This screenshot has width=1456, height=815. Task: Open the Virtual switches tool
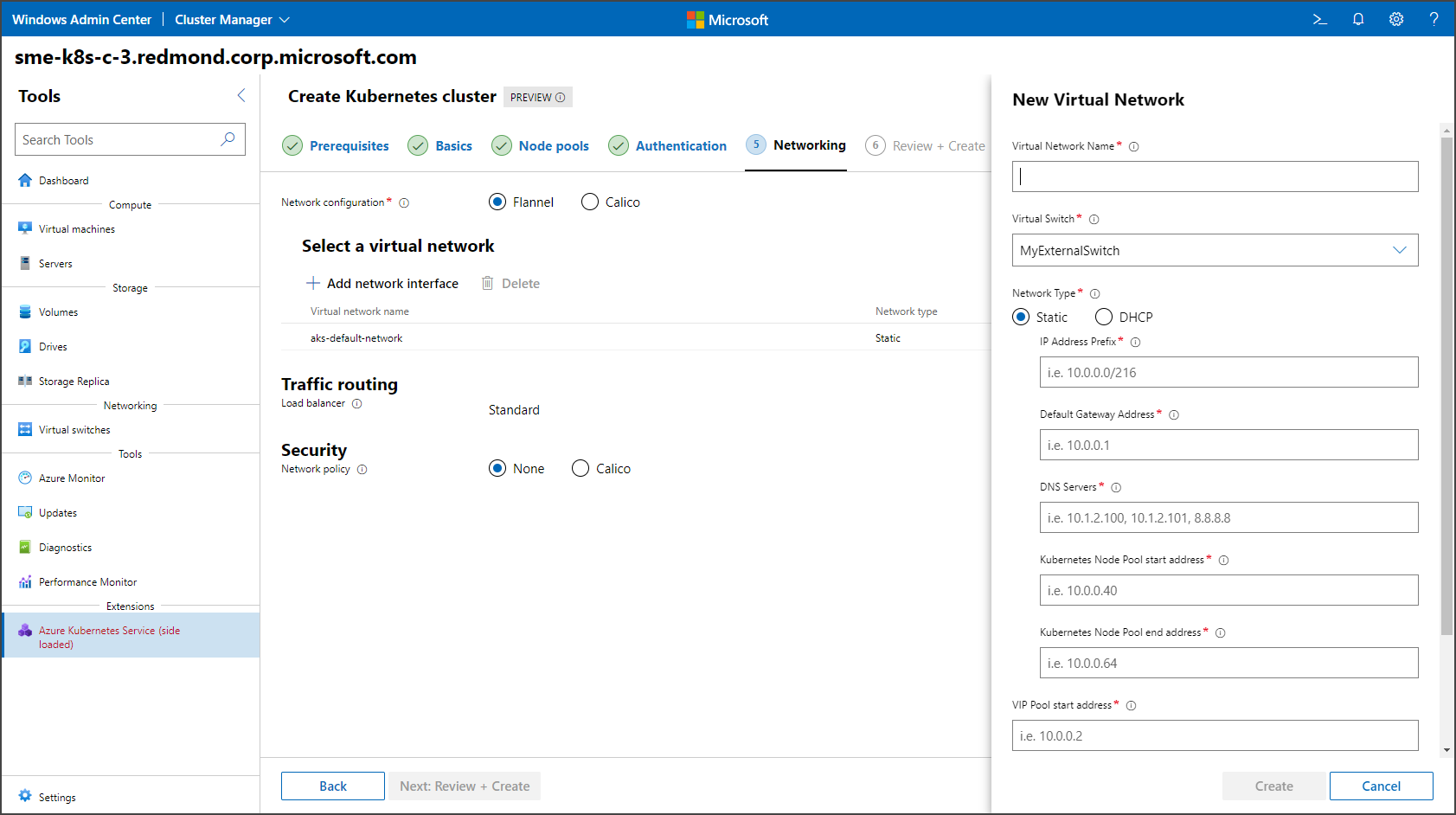(x=74, y=429)
